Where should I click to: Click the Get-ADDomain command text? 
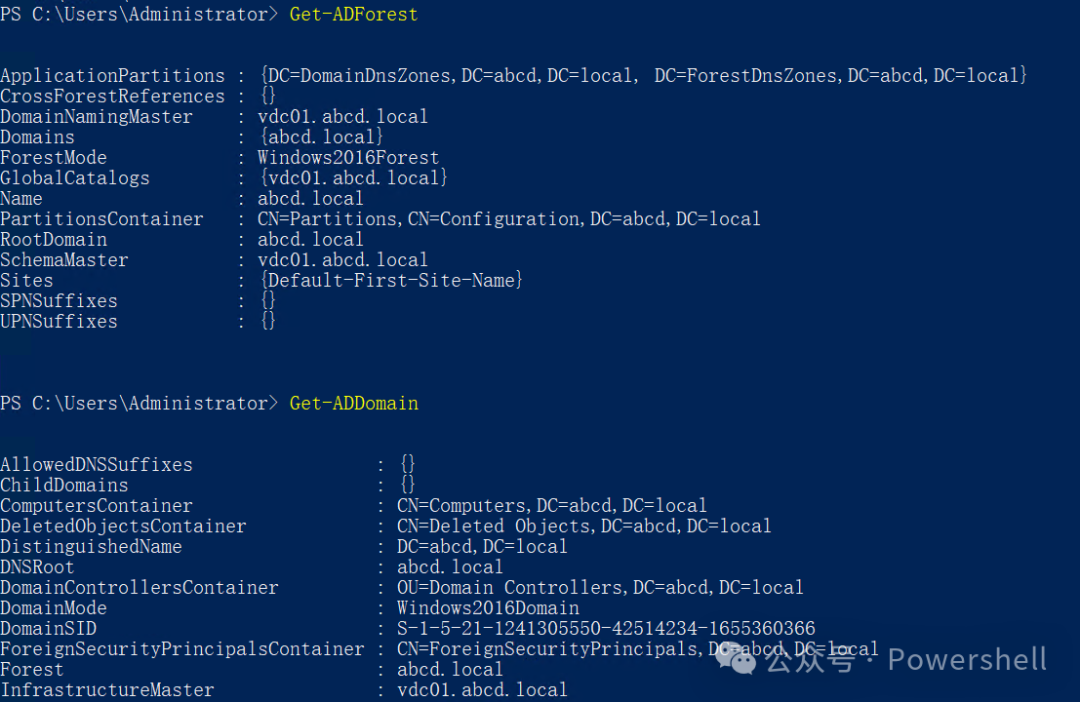[x=353, y=404]
